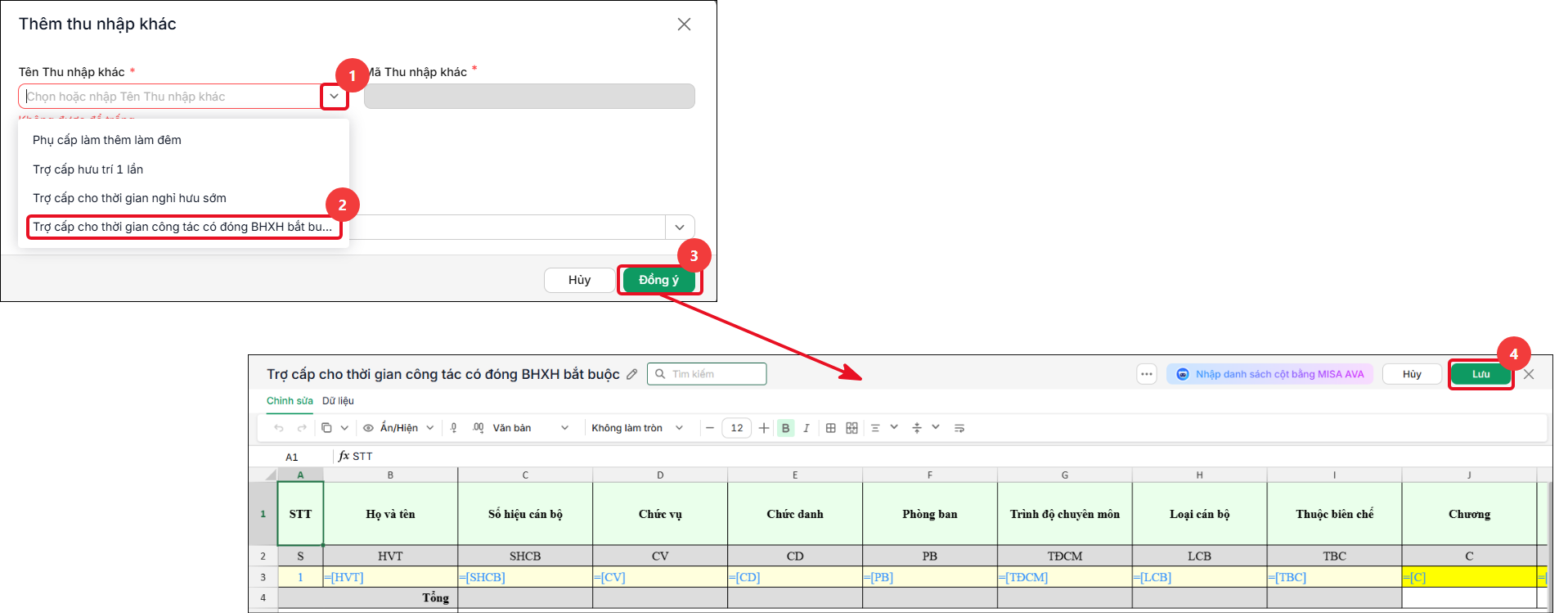Click Hủy button in the dialog
This screenshot has height=613, width=1568.
click(579, 280)
